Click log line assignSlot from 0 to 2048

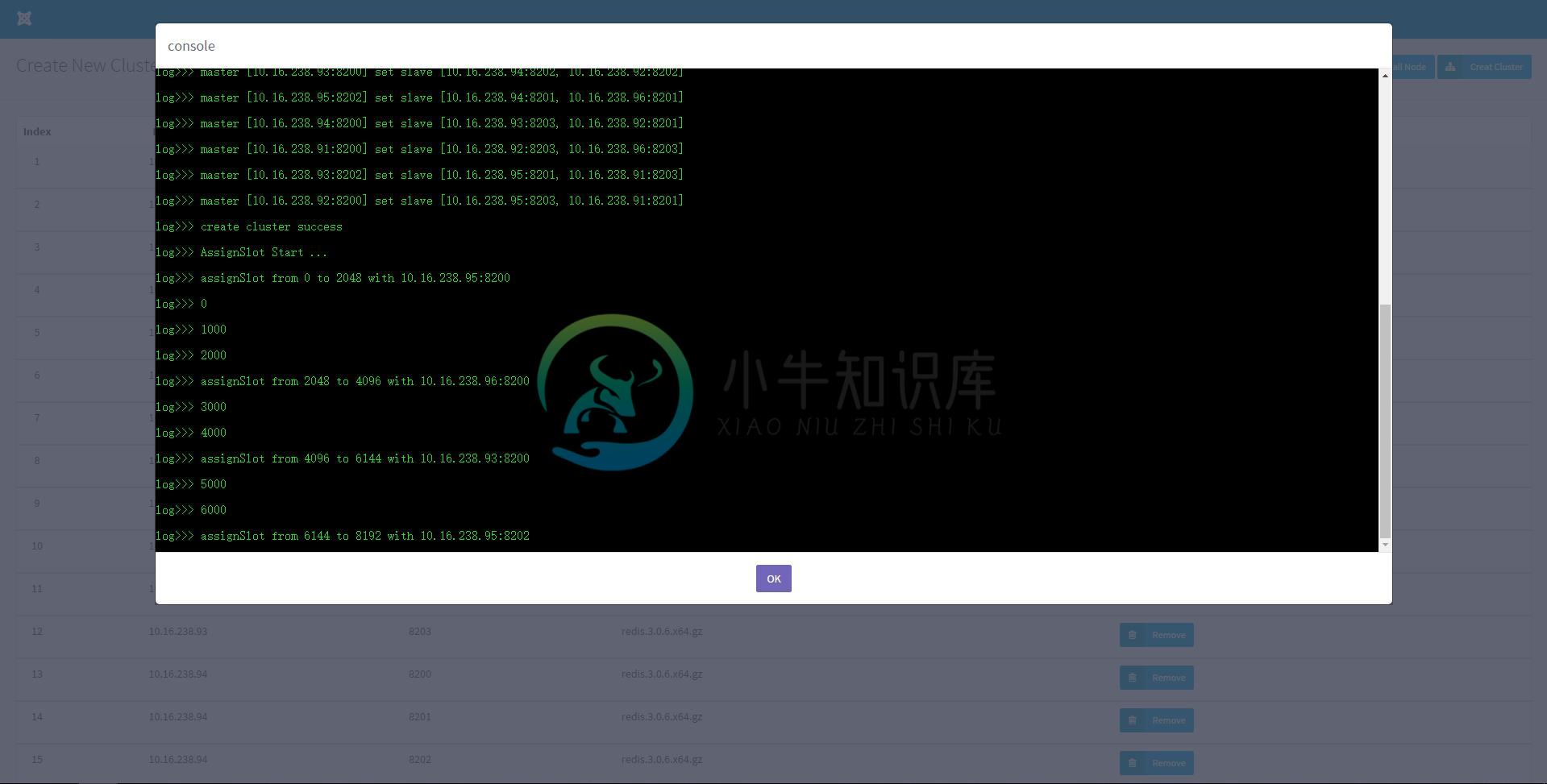click(333, 278)
